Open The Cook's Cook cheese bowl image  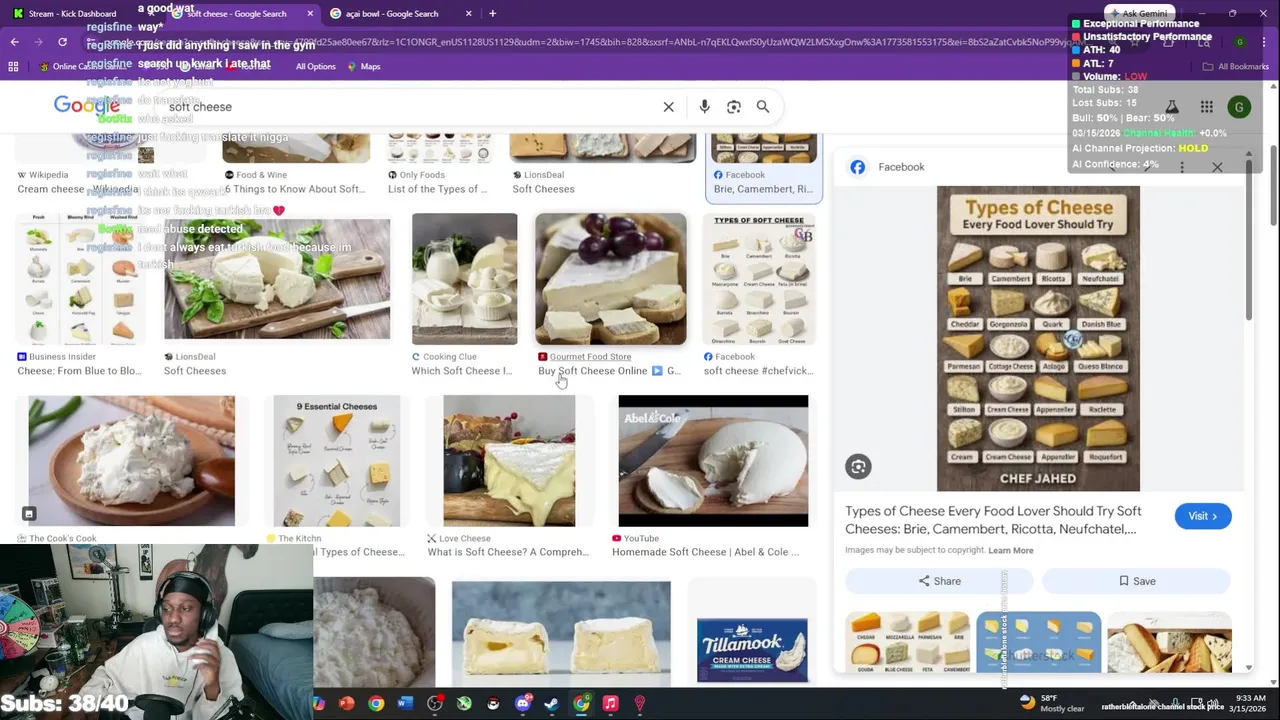(131, 461)
